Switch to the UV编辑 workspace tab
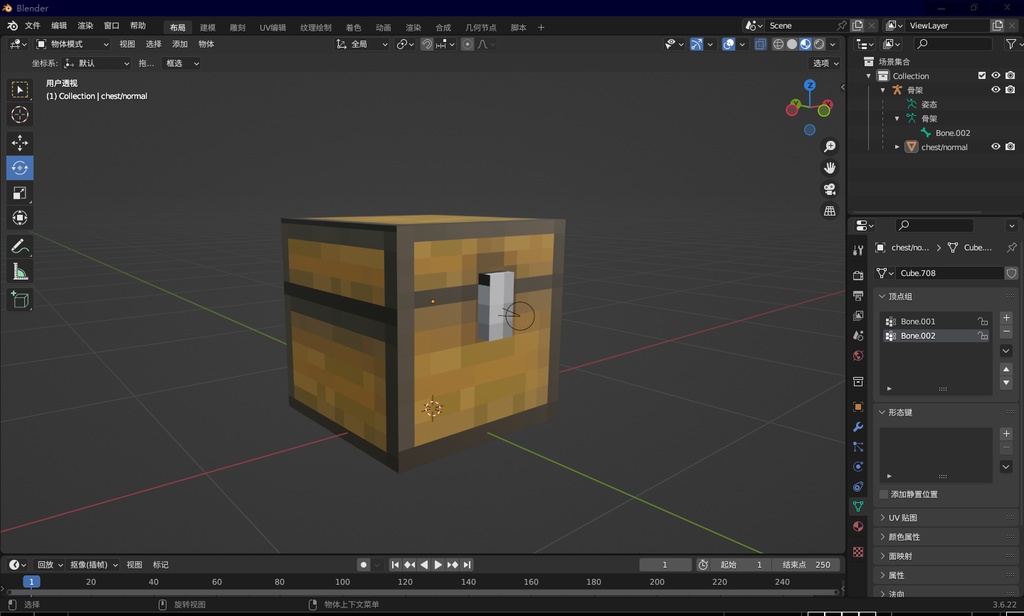Viewport: 1024px width, 616px height. 272,27
